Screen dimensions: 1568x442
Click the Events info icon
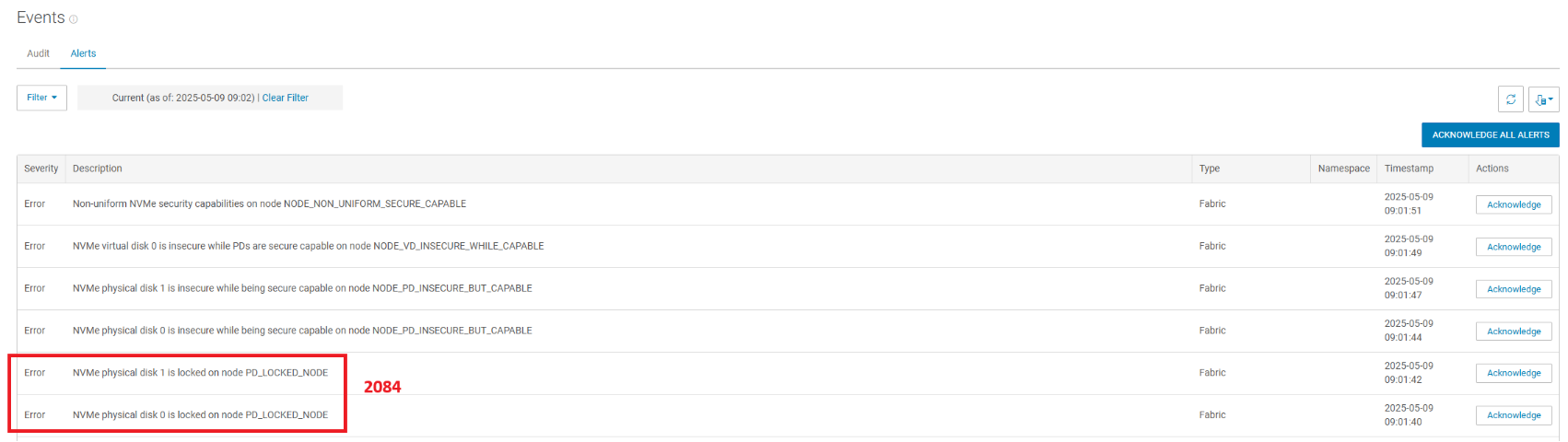74,19
